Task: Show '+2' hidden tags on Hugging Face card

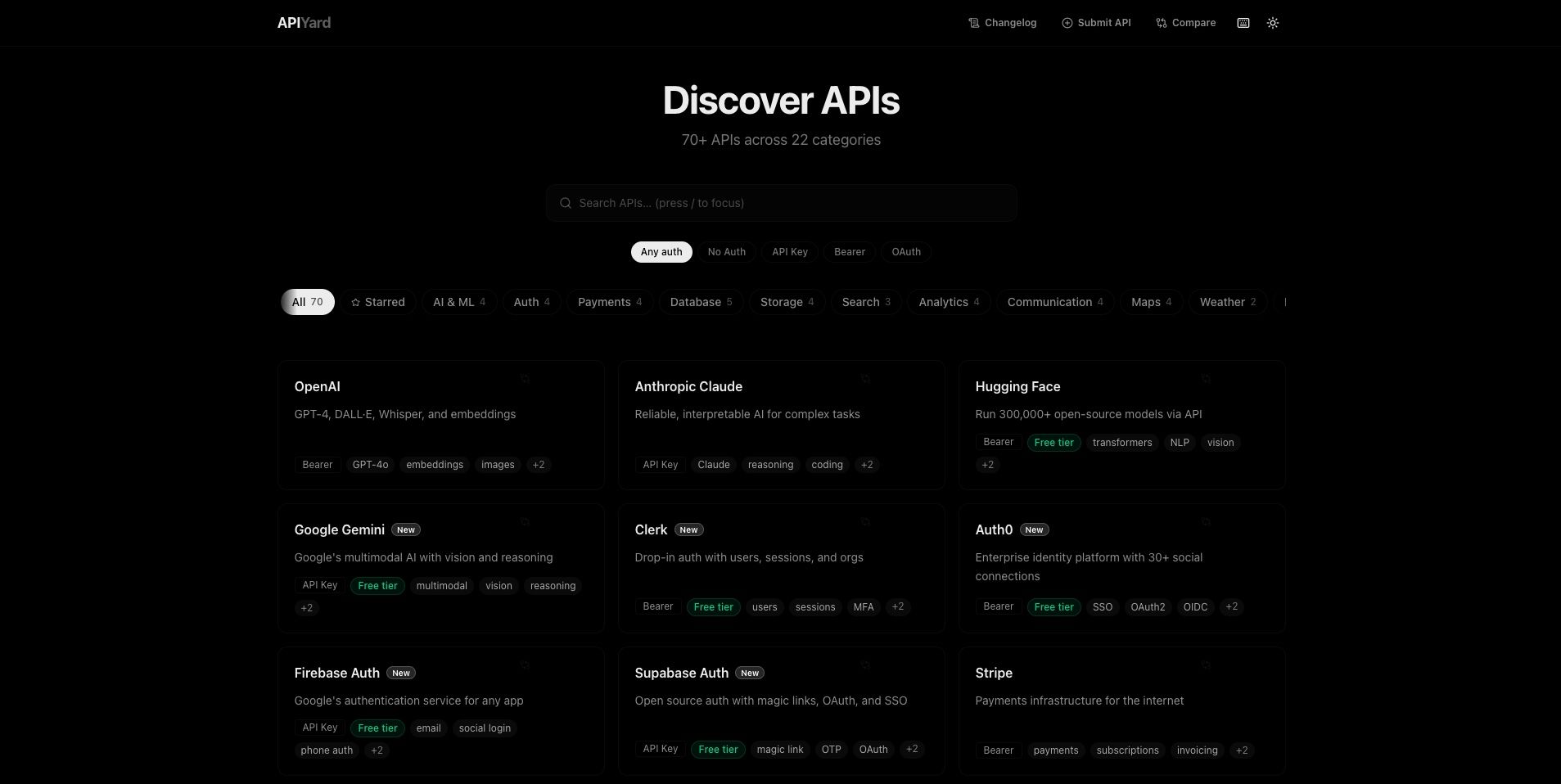Action: click(988, 465)
